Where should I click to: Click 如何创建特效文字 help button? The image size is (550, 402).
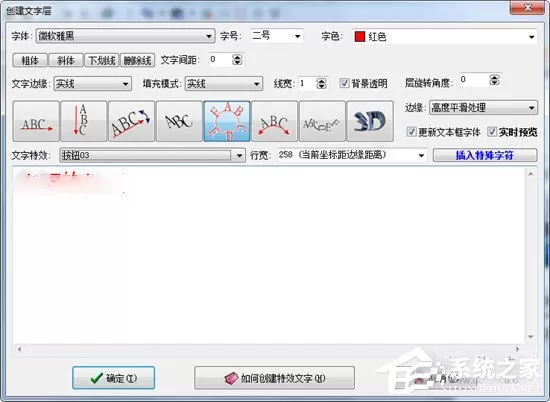pyautogui.click(x=274, y=378)
